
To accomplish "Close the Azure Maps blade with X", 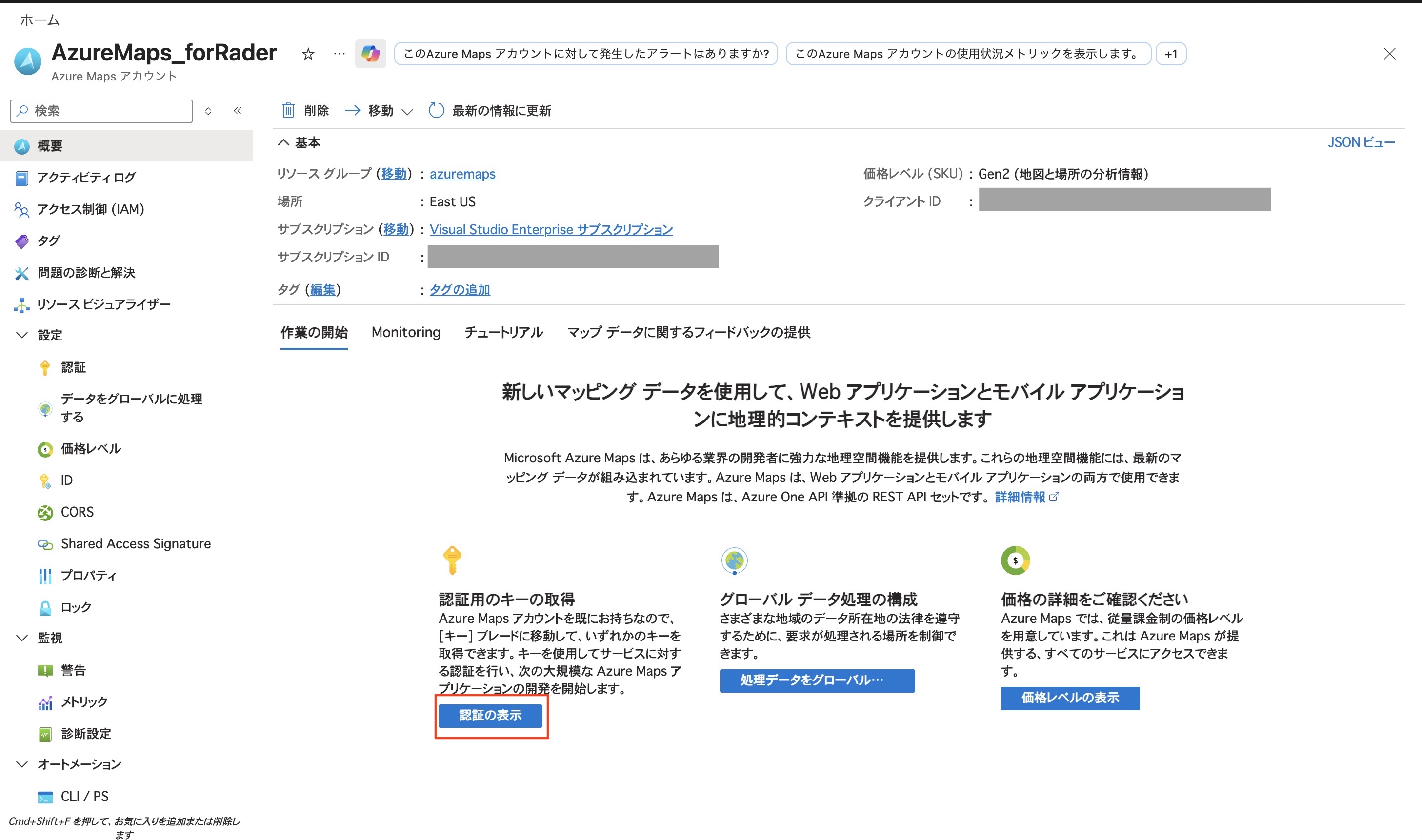I will click(x=1389, y=54).
